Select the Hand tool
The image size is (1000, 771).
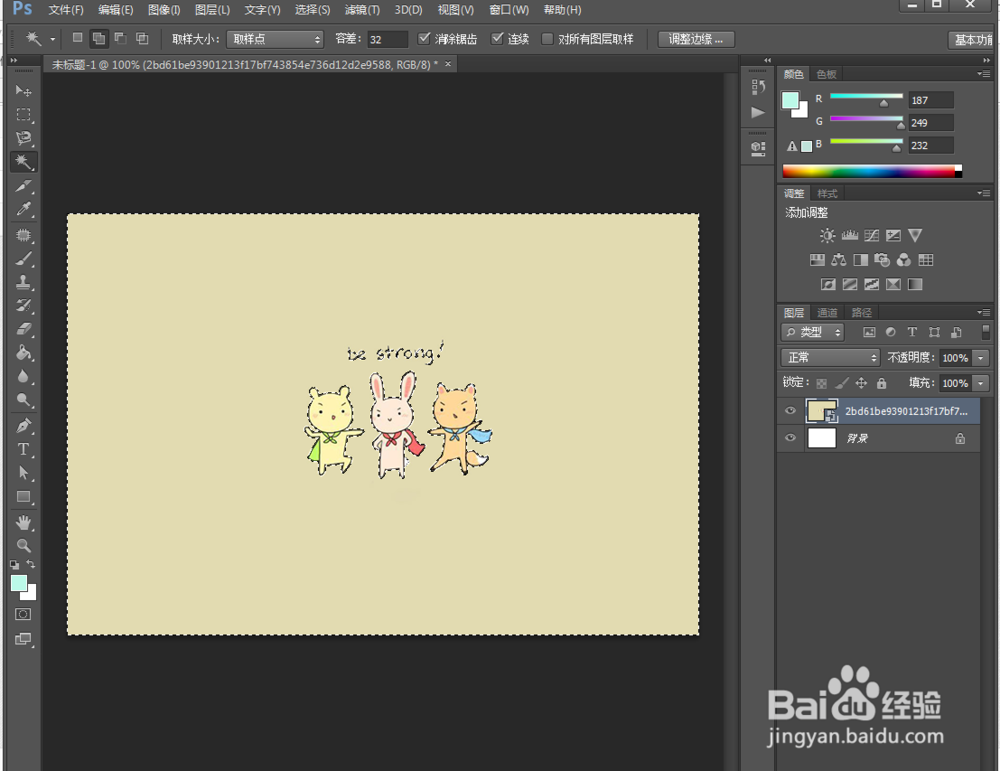pyautogui.click(x=23, y=523)
